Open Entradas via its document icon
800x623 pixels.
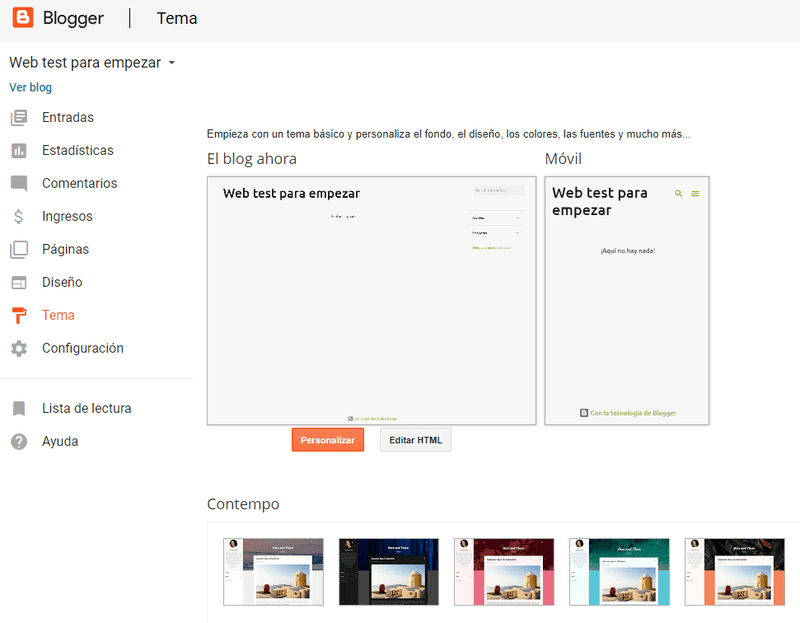pyautogui.click(x=19, y=118)
